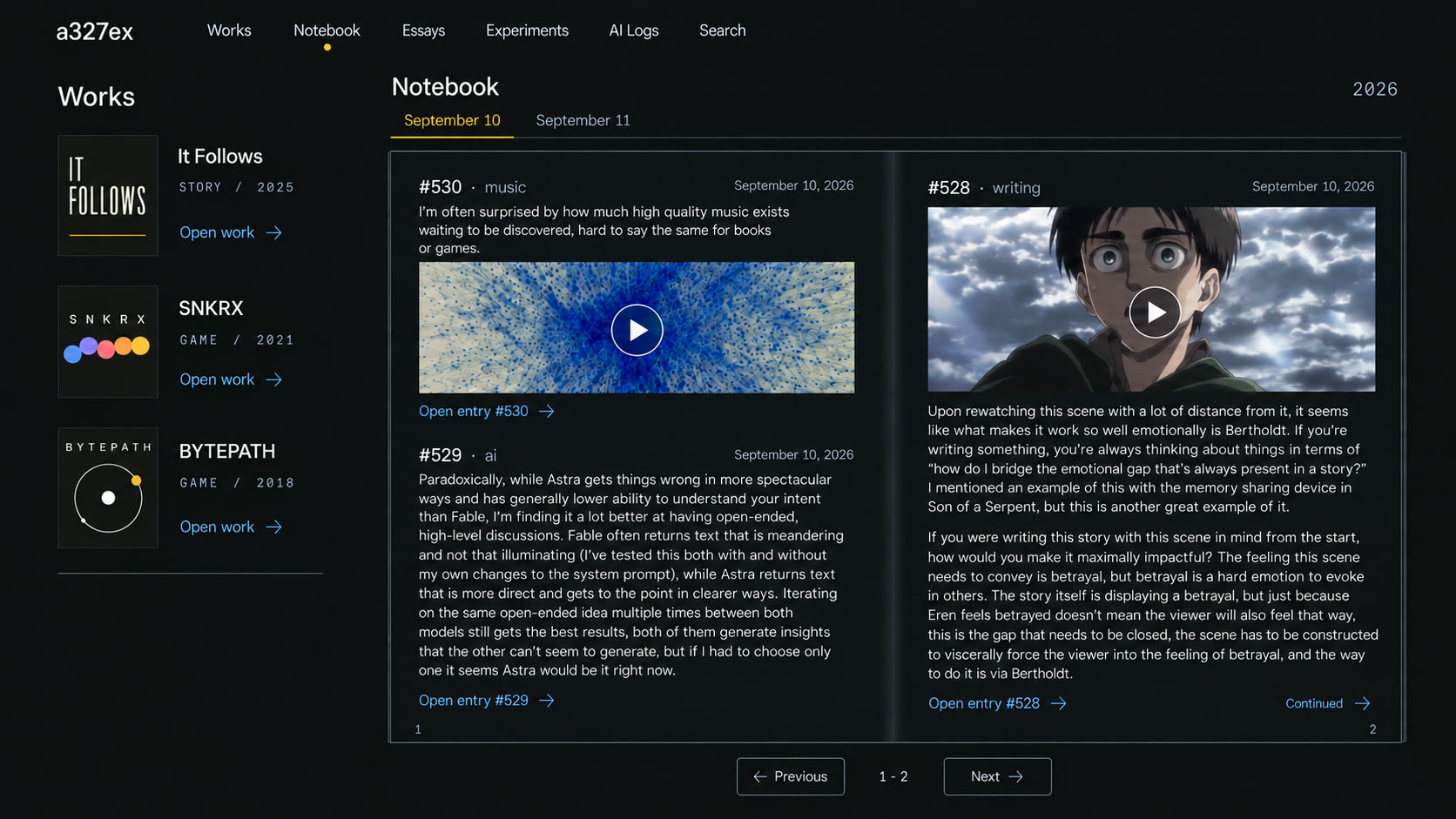Click the GAME / 2021 label
Image resolution: width=1456 pixels, height=819 pixels.
[x=237, y=340]
